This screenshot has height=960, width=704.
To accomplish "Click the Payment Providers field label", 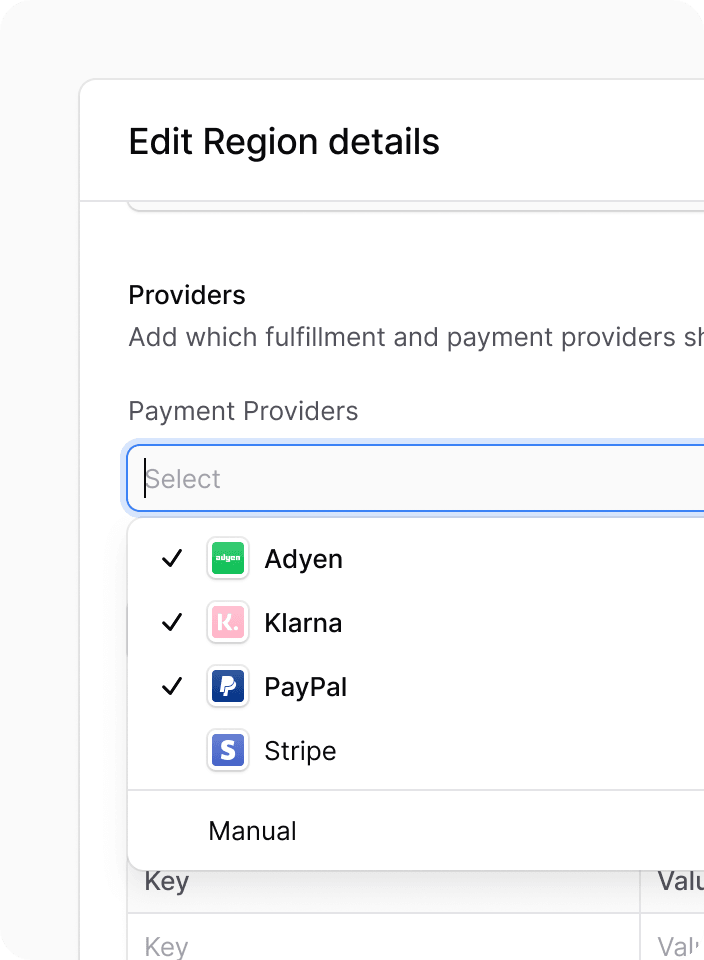I will pos(243,411).
